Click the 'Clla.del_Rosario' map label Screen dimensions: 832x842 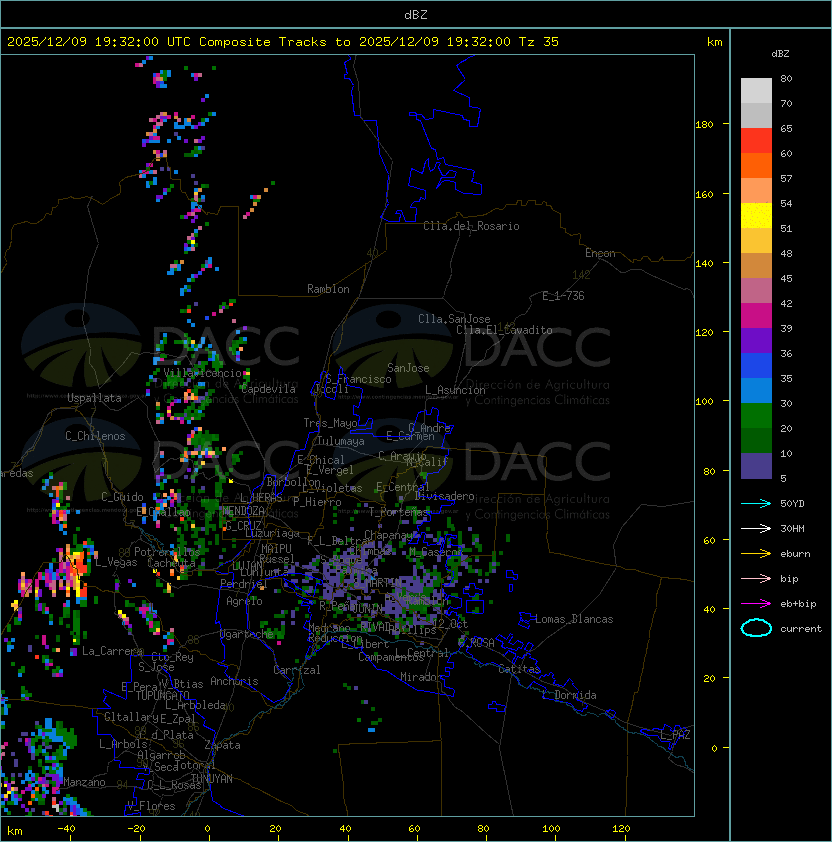(471, 226)
